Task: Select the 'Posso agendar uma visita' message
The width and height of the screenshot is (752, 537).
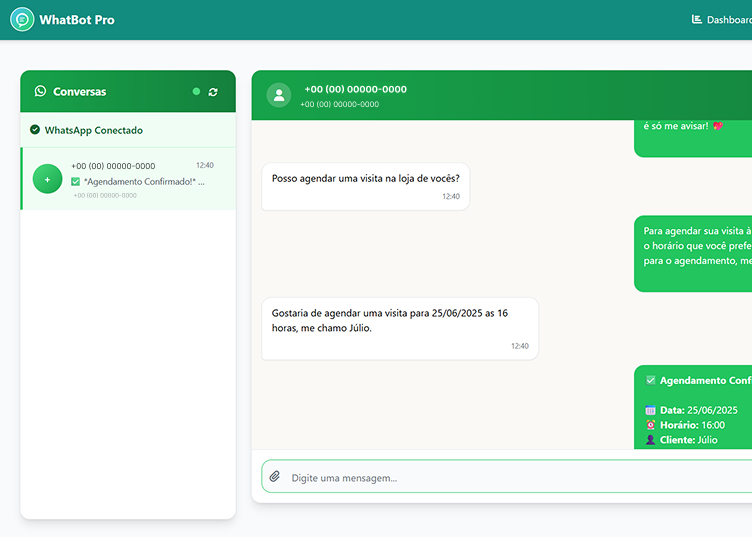Action: 365,185
